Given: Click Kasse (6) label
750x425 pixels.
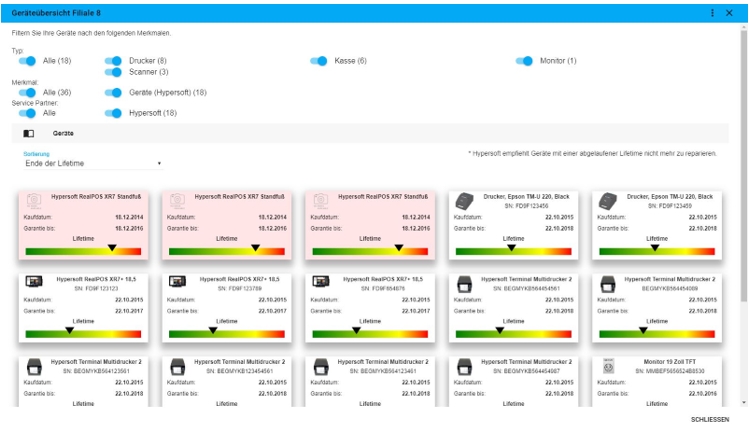Looking at the screenshot, I should (351, 61).
